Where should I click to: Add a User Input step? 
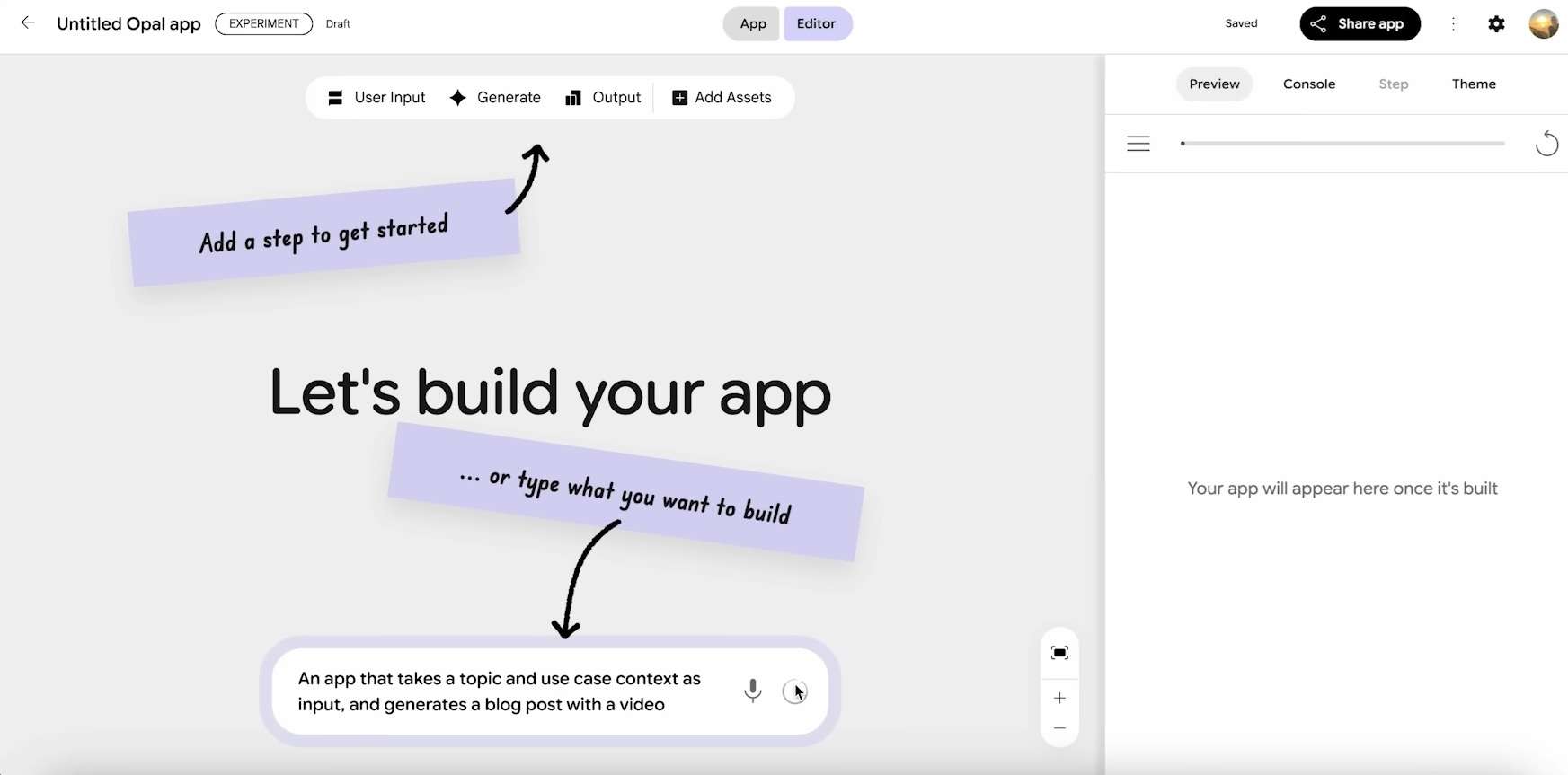click(x=376, y=98)
